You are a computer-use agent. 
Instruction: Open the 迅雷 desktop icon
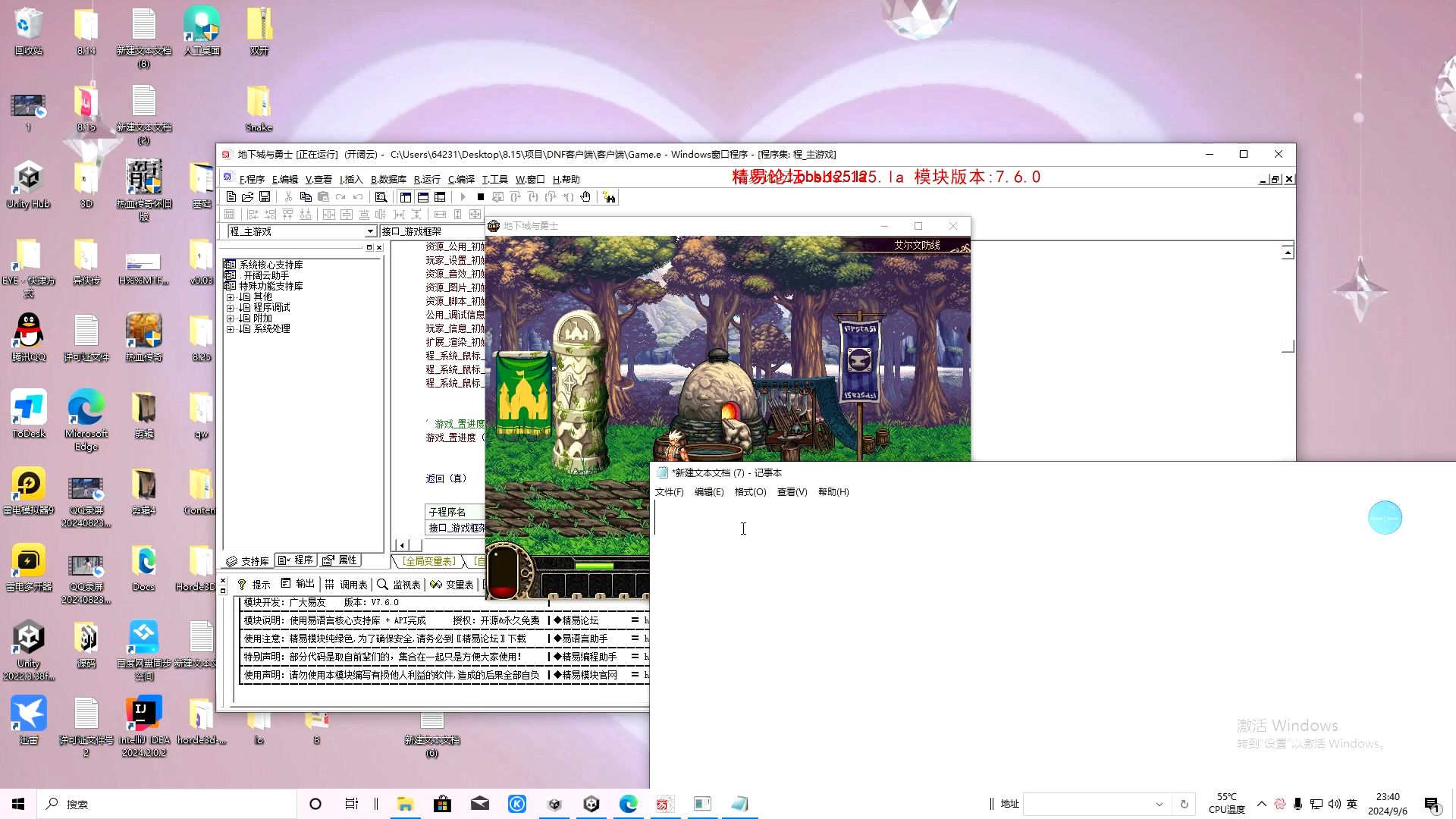pyautogui.click(x=29, y=720)
